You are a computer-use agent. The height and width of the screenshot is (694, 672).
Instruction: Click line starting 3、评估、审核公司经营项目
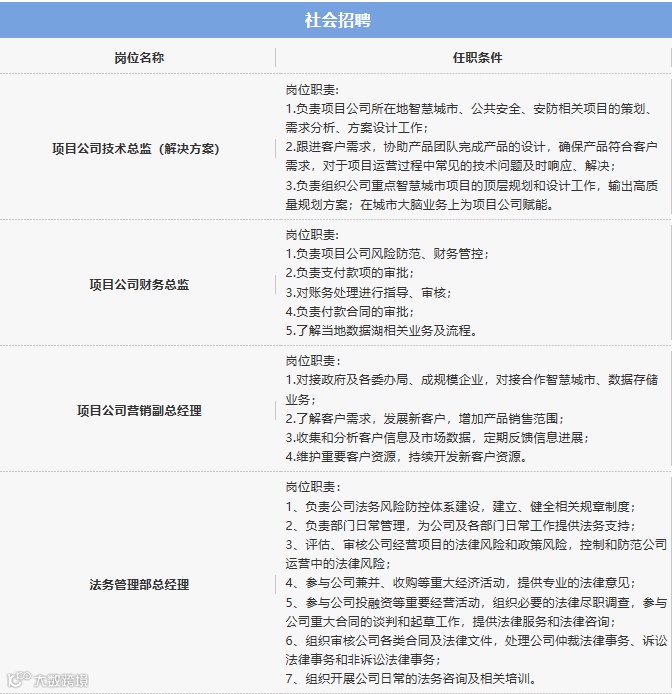(x=476, y=544)
